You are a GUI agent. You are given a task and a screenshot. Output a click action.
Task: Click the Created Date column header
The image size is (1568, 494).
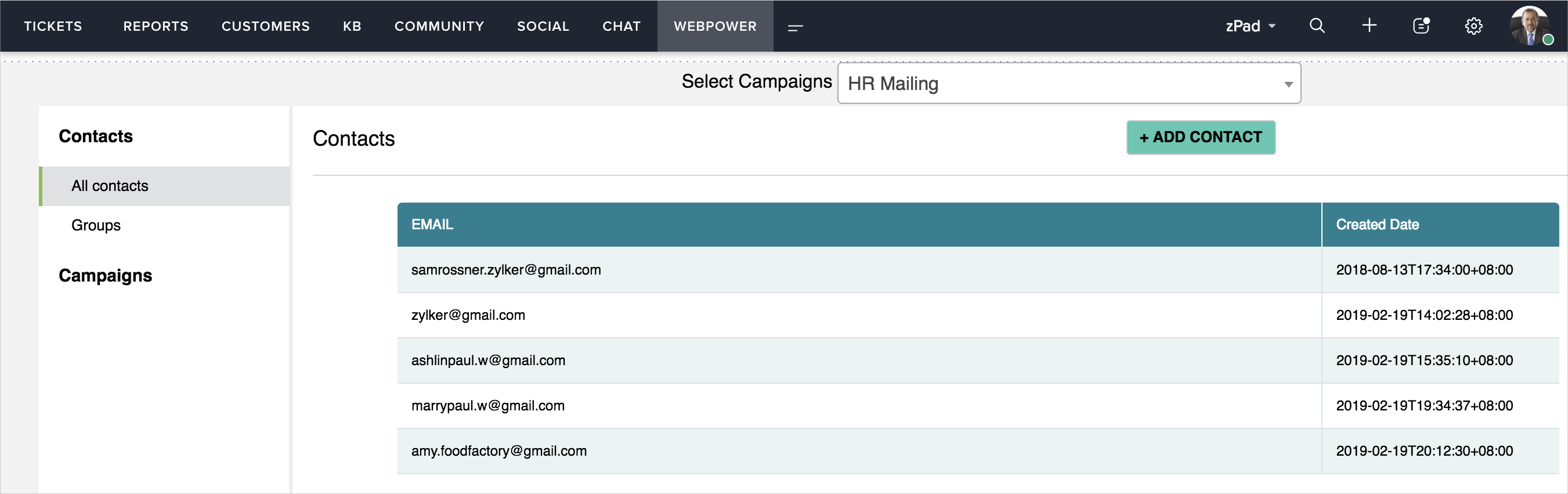pos(1377,225)
